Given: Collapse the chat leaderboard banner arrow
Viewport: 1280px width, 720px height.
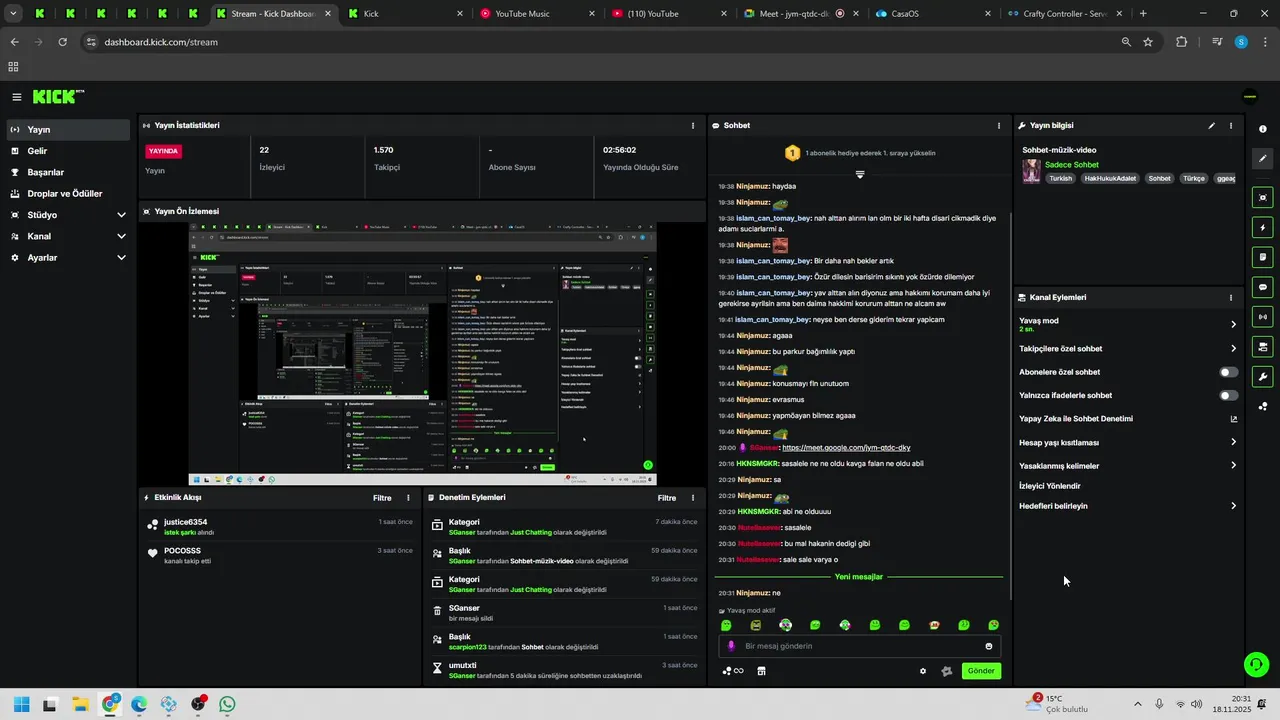Looking at the screenshot, I should coord(859,174).
